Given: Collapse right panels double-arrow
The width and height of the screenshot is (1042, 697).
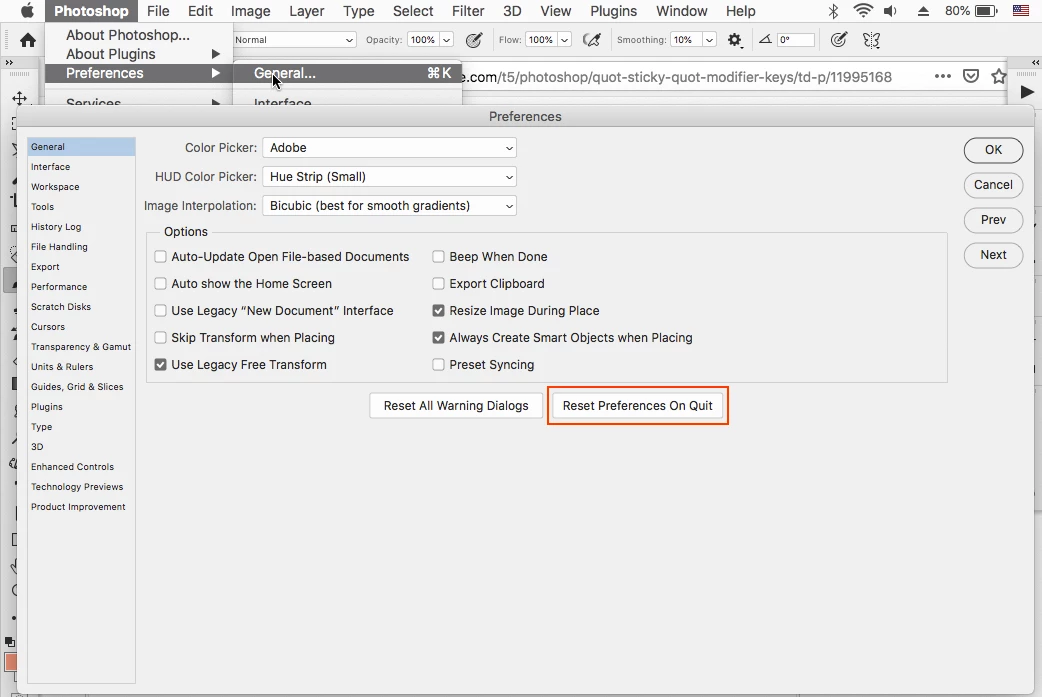Looking at the screenshot, I should pyautogui.click(x=1035, y=62).
